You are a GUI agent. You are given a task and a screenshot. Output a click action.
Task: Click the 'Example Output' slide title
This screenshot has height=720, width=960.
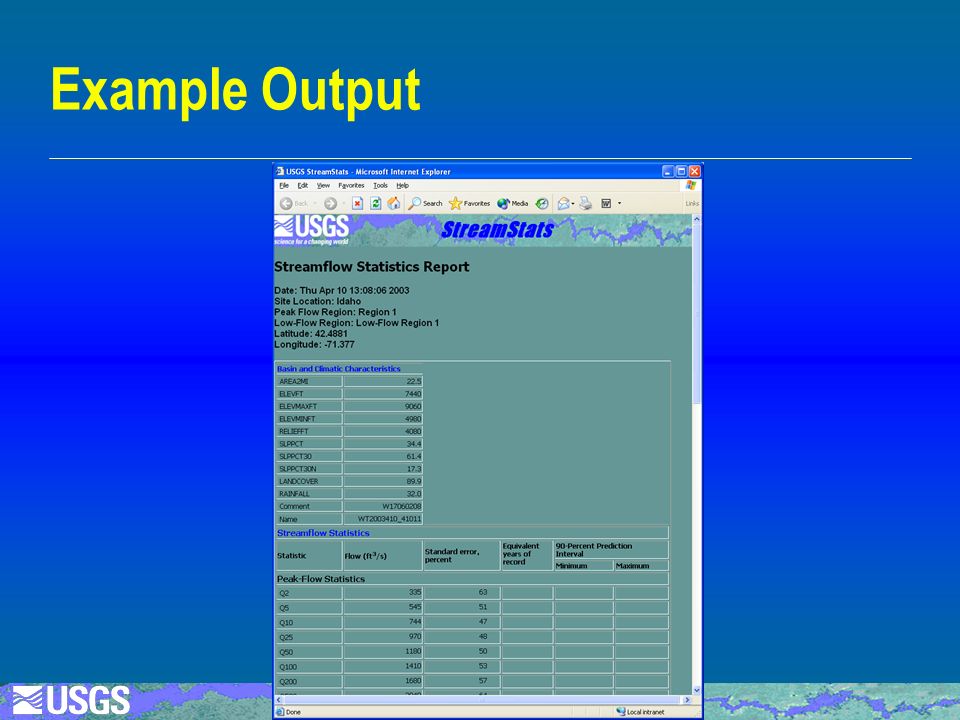[236, 91]
